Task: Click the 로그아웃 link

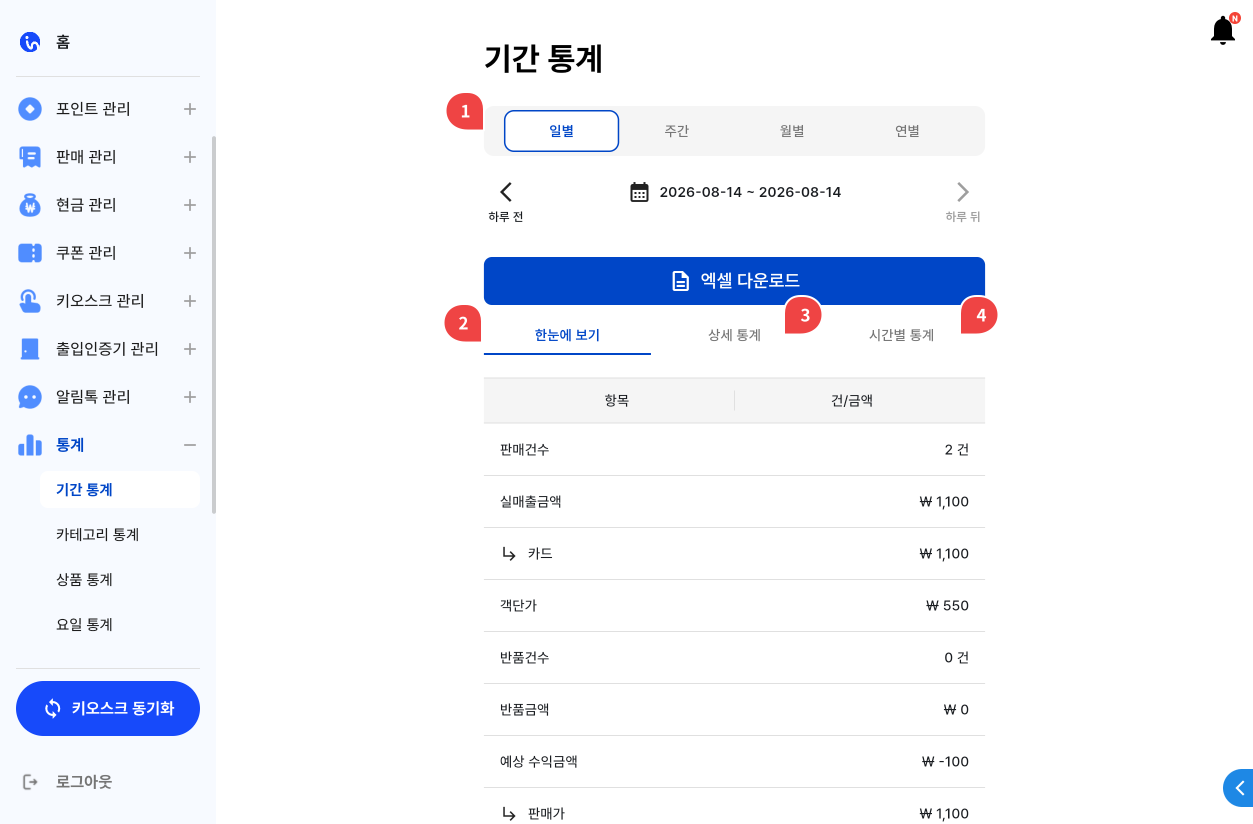Action: [84, 781]
